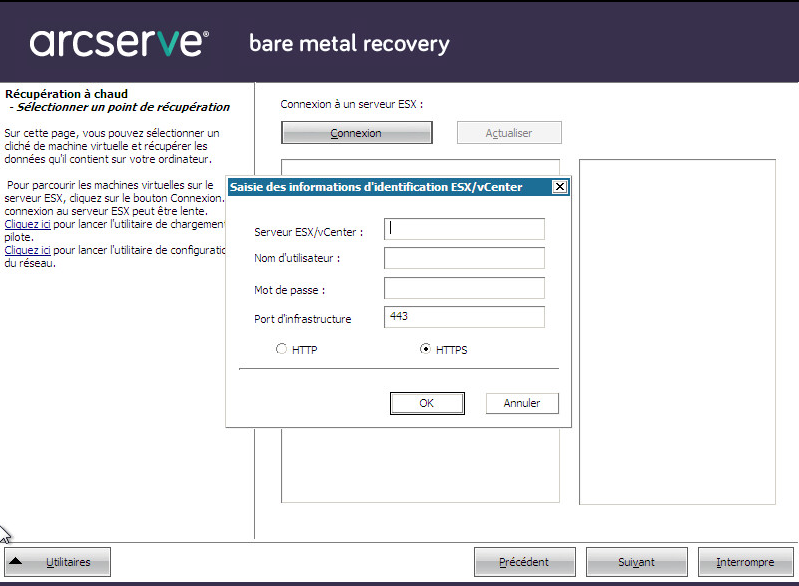799x586 pixels.
Task: Focus the Serveur ESX/vCenter input field
Action: coord(464,229)
